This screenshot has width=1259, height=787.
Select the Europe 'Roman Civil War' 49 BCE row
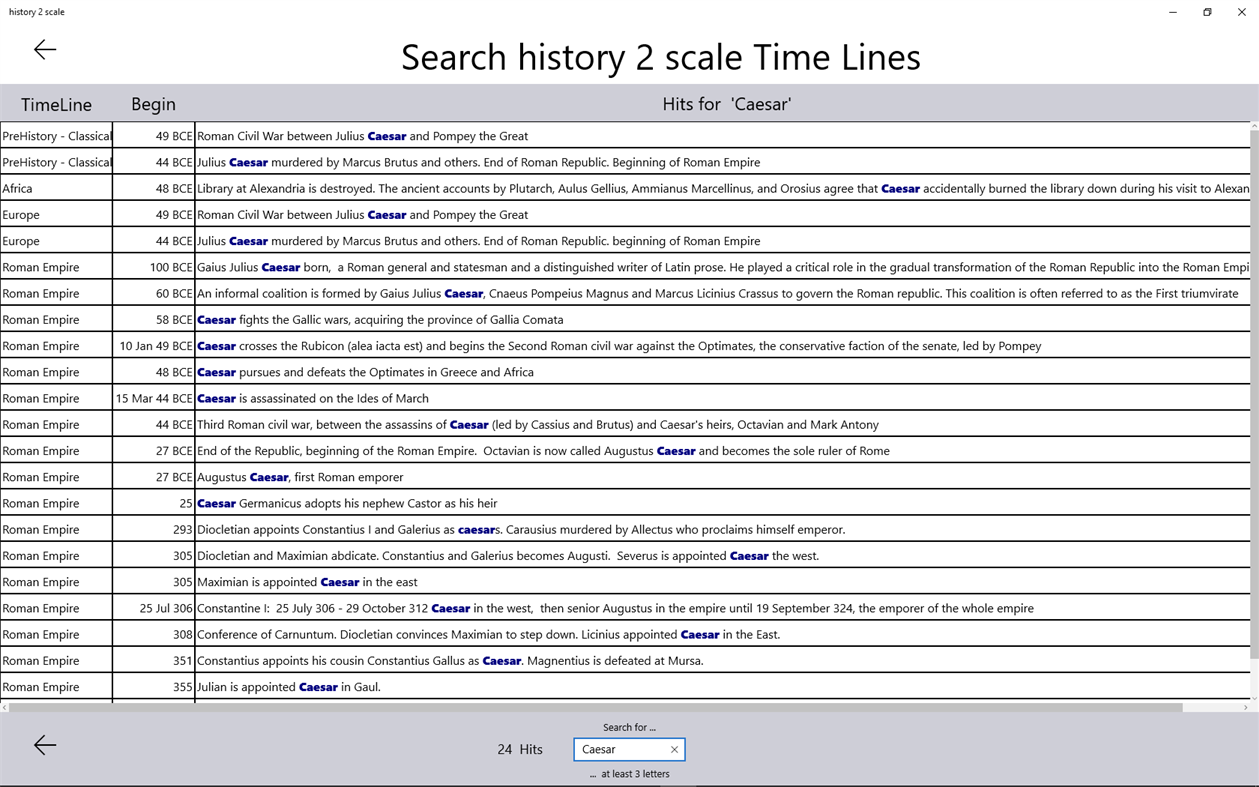[400, 214]
